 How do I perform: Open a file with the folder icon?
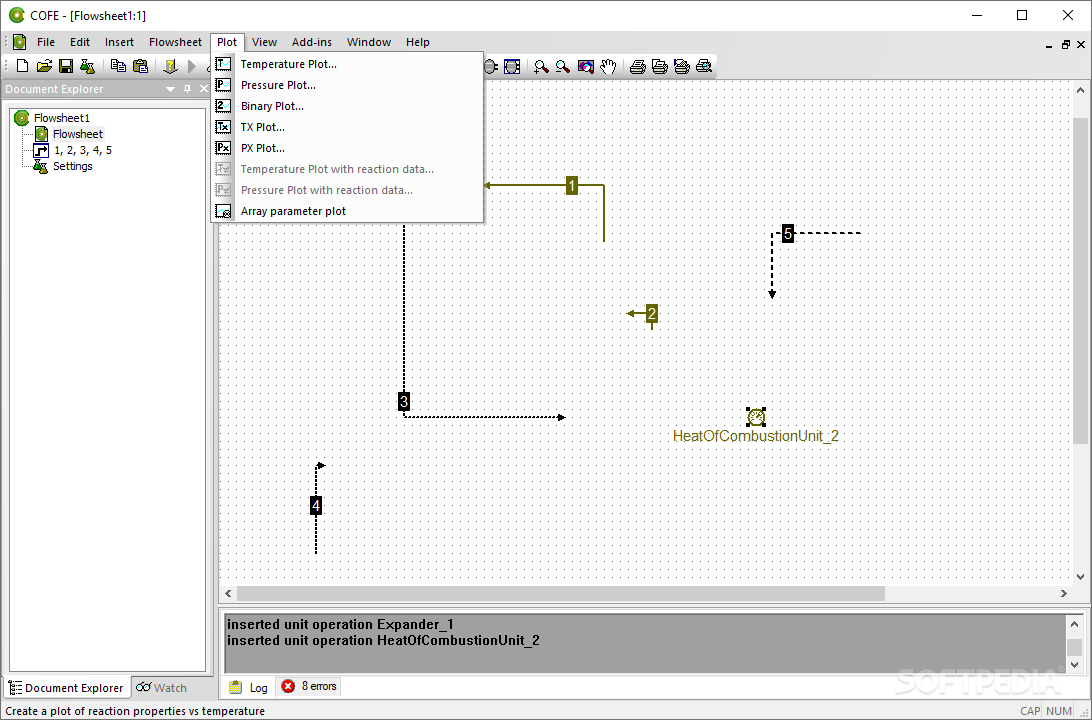pyautogui.click(x=44, y=66)
